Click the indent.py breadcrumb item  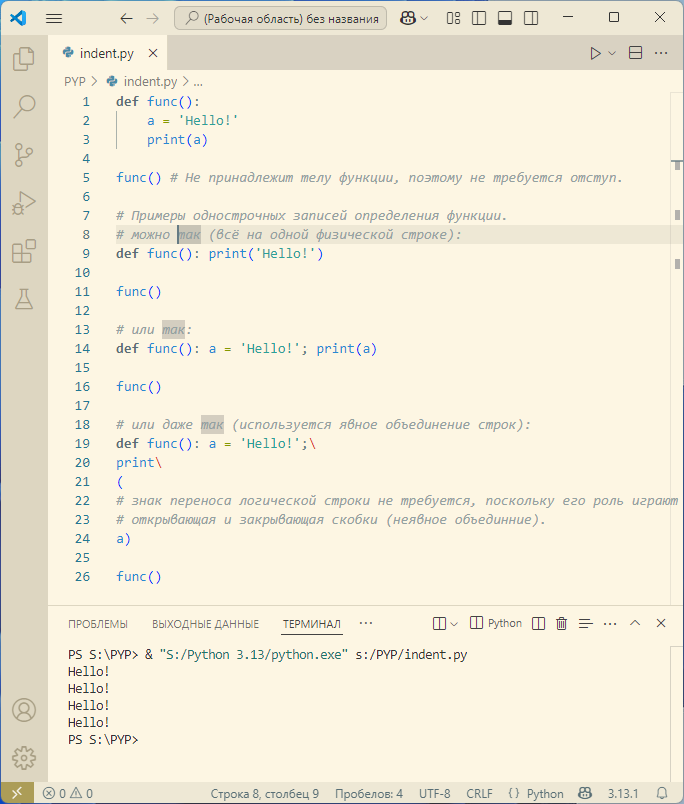(x=142, y=82)
